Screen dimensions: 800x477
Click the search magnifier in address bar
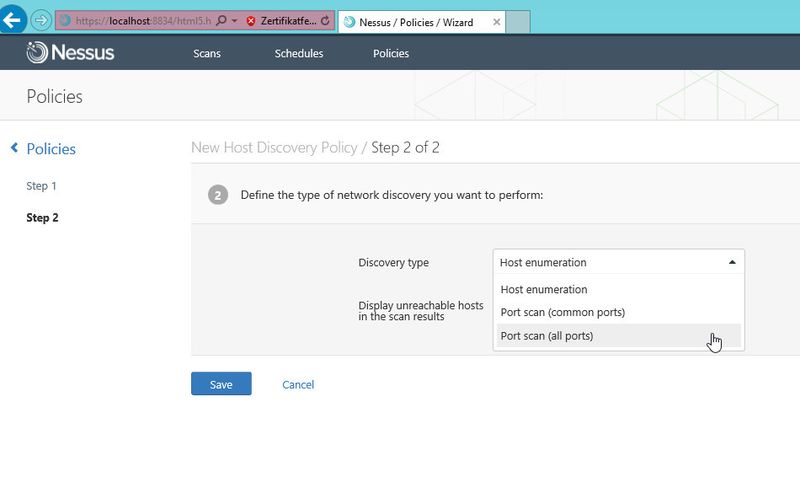pos(221,20)
